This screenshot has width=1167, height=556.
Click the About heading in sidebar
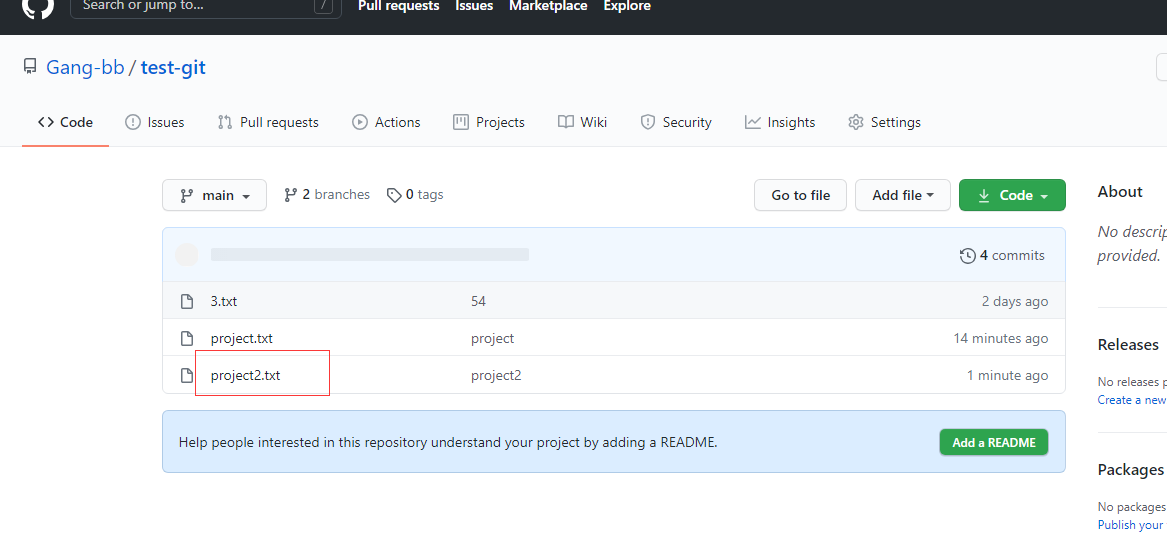click(x=1119, y=192)
